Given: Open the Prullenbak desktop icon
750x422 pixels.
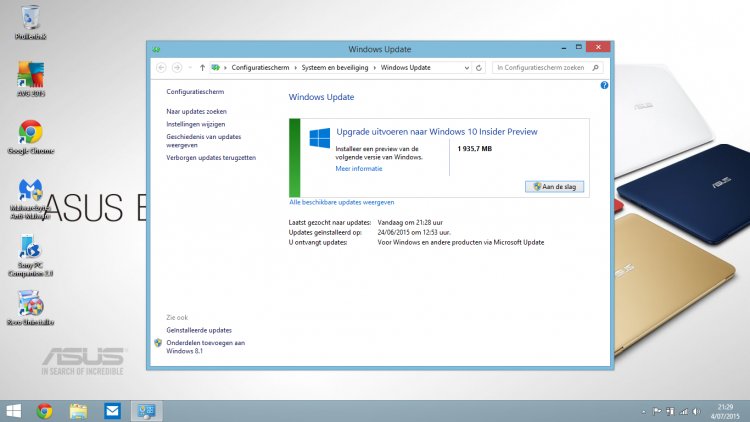Looking at the screenshot, I should pos(31,21).
